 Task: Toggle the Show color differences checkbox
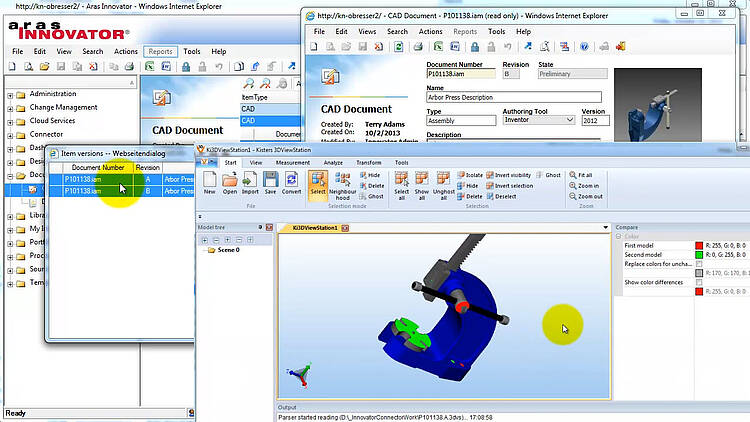(699, 282)
